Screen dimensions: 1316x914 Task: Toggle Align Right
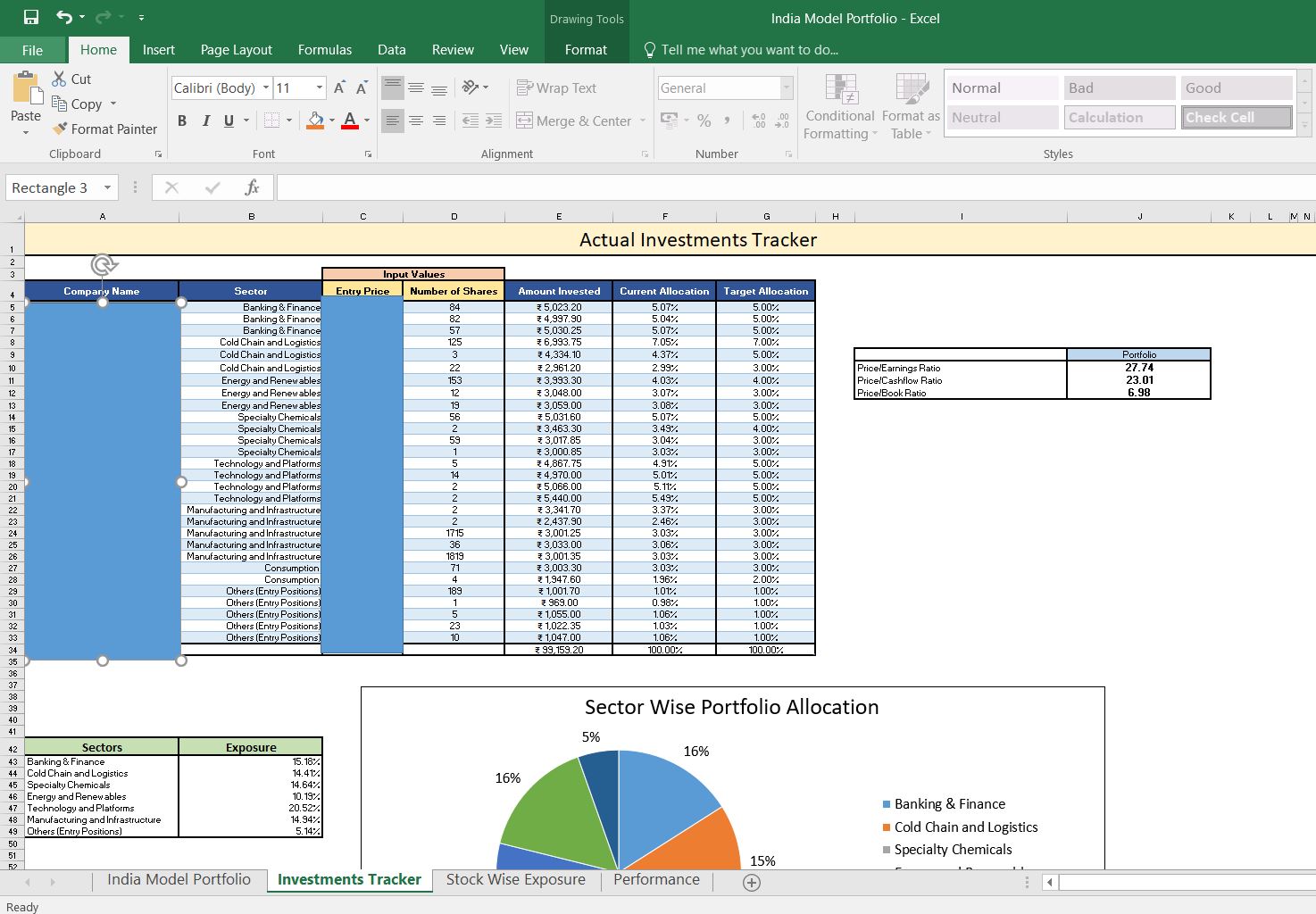click(439, 120)
